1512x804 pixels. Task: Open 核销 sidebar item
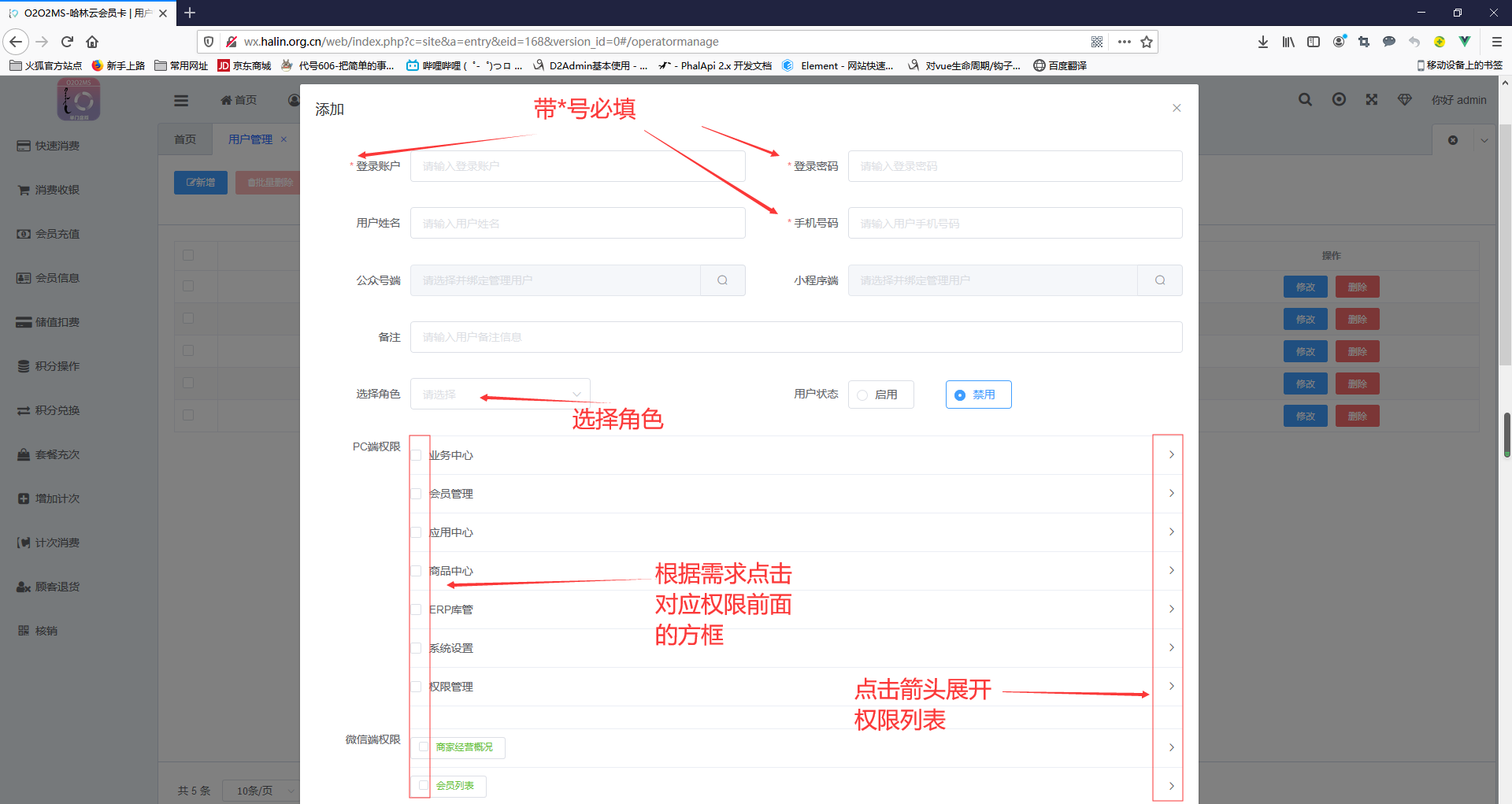point(38,631)
